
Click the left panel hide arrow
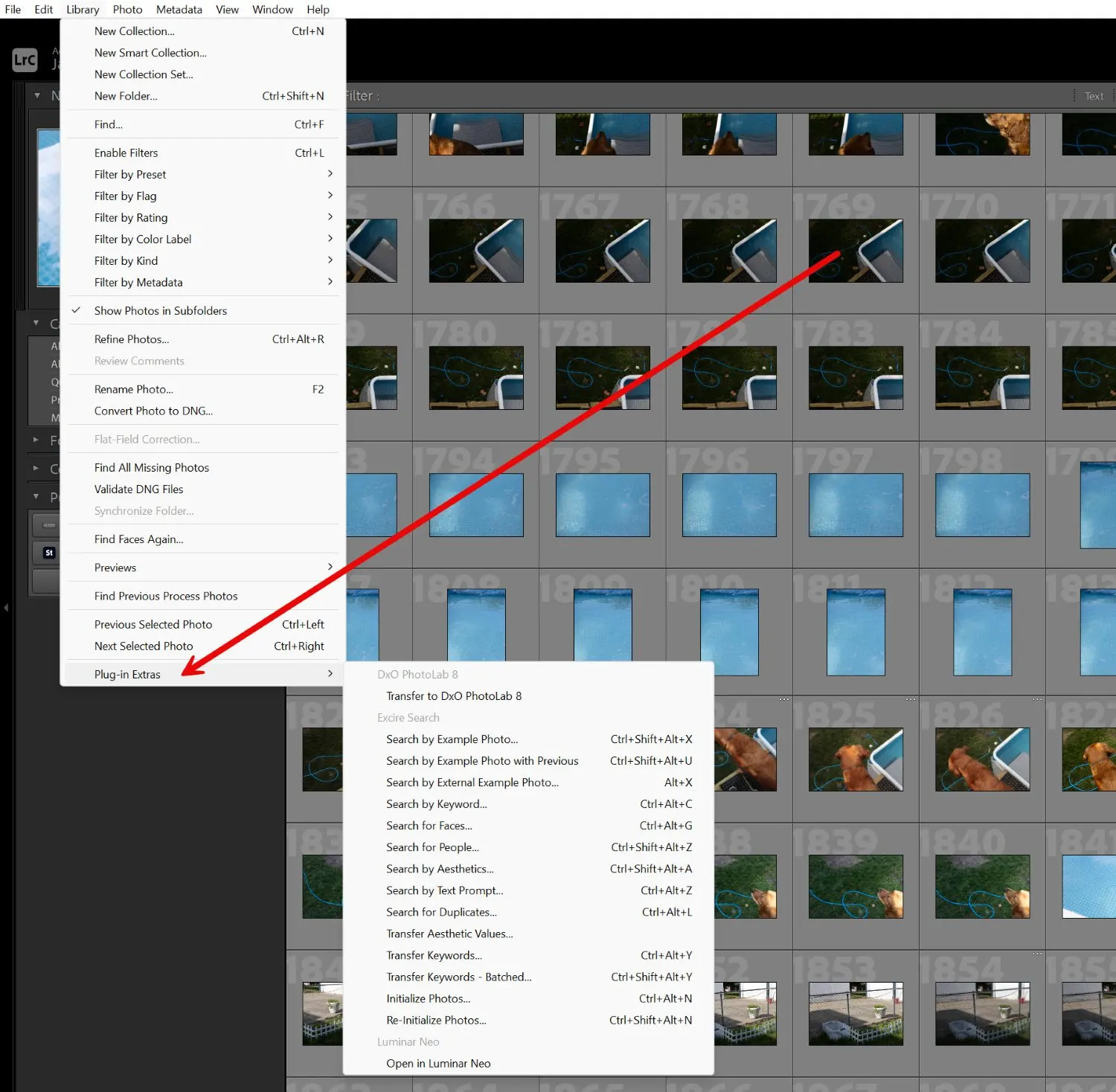pyautogui.click(x=6, y=607)
